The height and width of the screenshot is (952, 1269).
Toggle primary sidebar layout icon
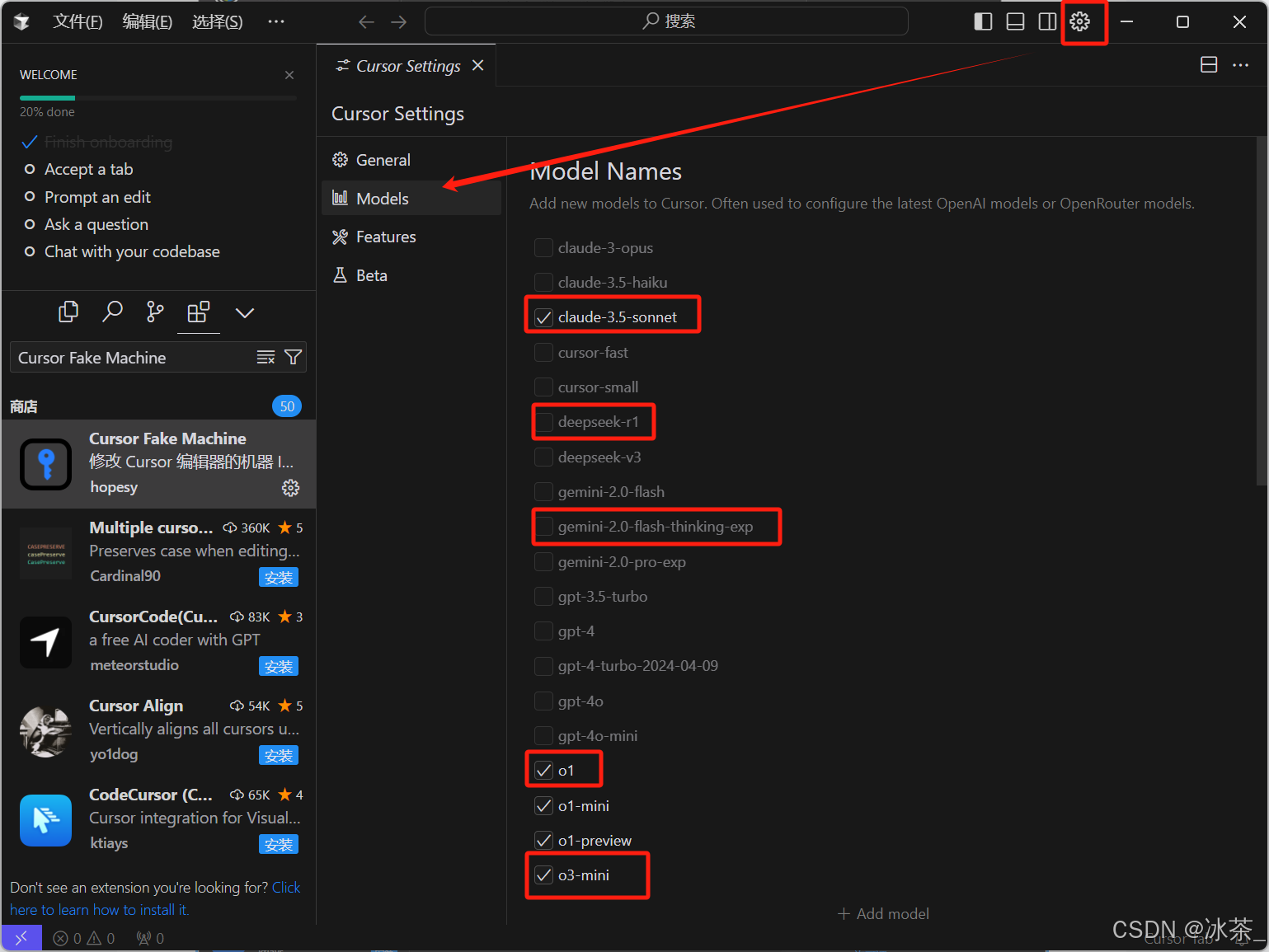(x=983, y=21)
